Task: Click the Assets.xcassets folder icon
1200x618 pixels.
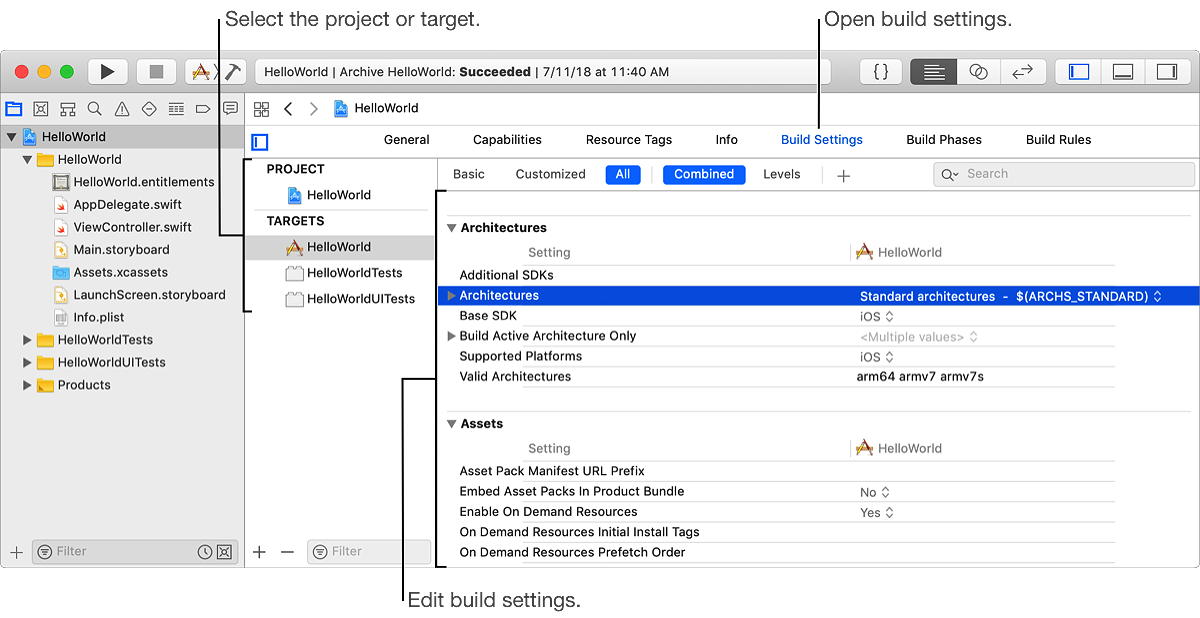Action: [x=60, y=272]
